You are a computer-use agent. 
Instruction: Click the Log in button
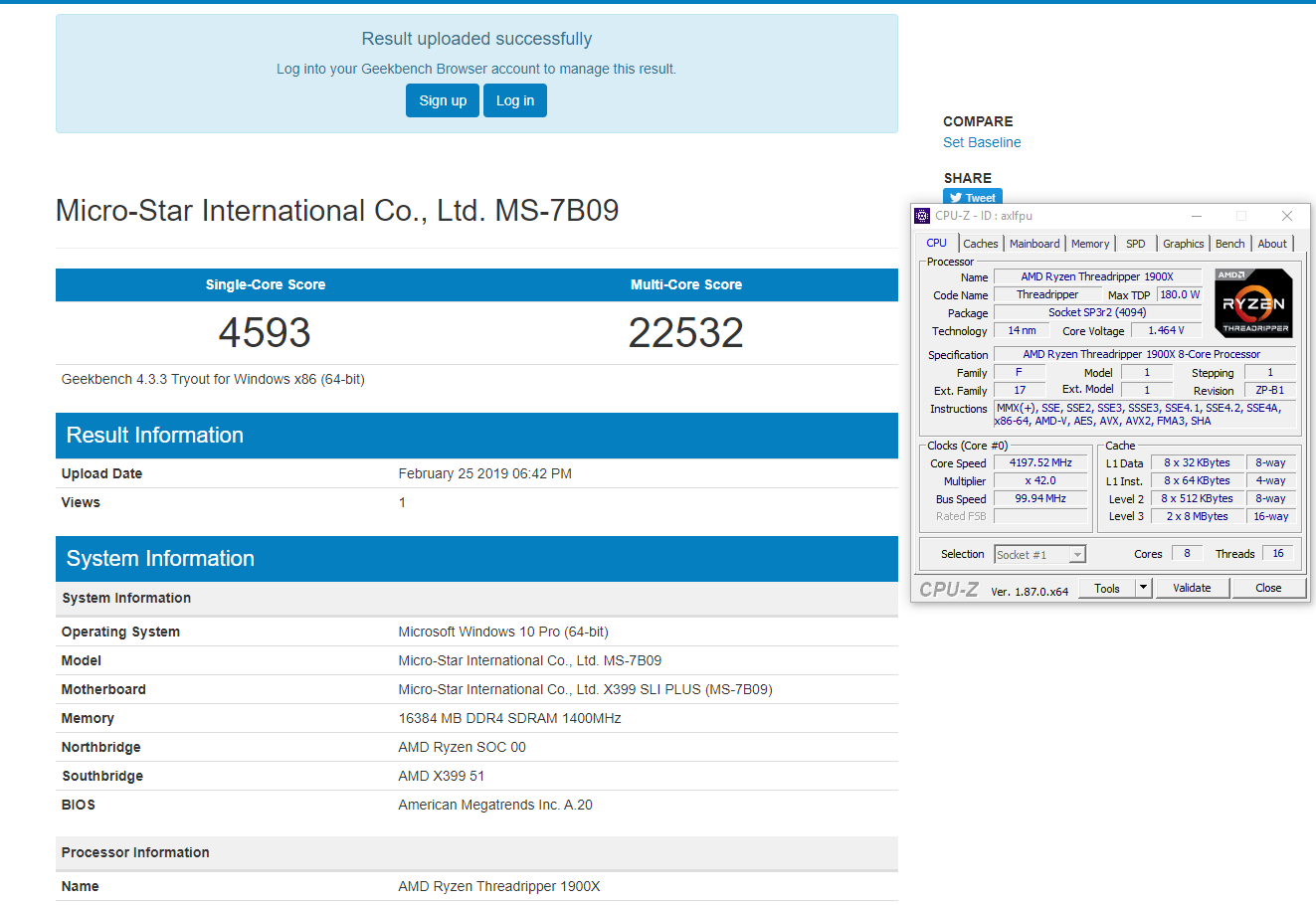tap(515, 100)
